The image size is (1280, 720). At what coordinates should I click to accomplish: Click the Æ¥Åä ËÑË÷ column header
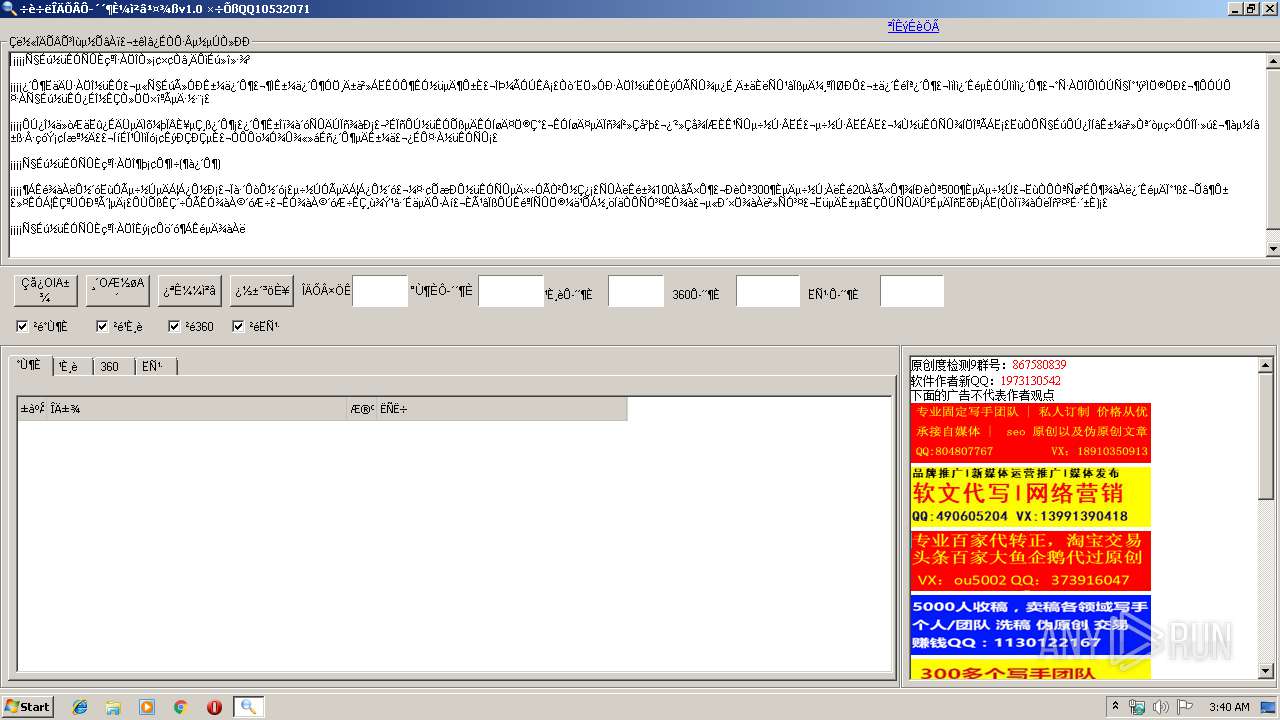click(x=486, y=409)
